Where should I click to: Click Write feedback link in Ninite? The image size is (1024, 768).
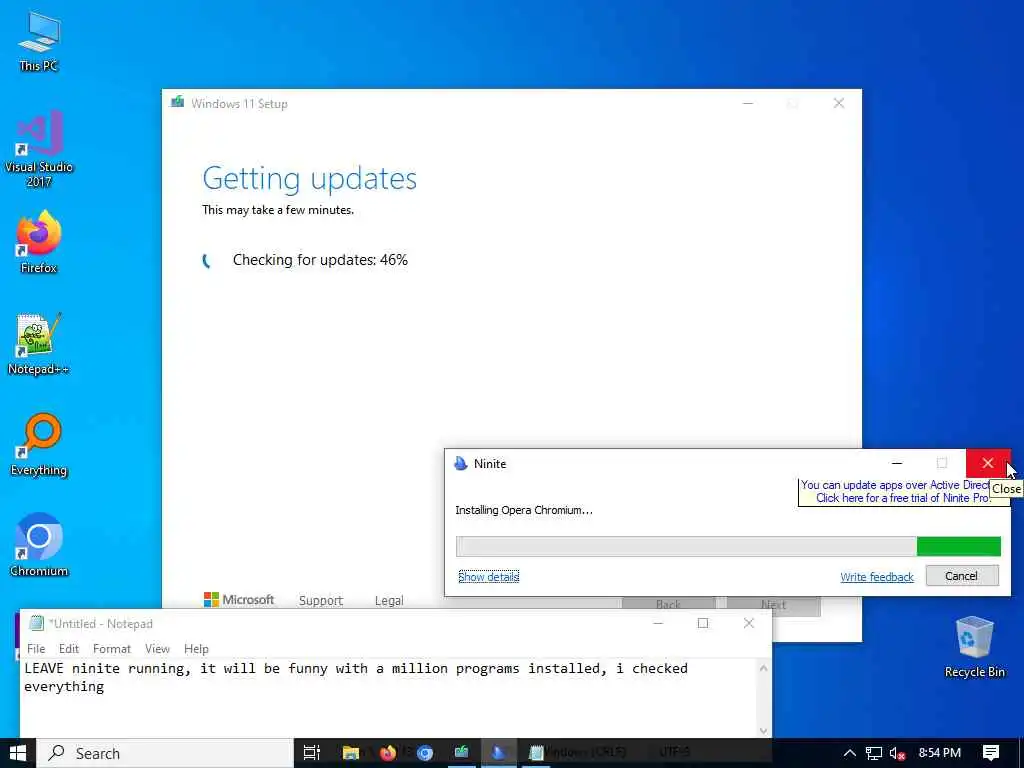tap(876, 577)
